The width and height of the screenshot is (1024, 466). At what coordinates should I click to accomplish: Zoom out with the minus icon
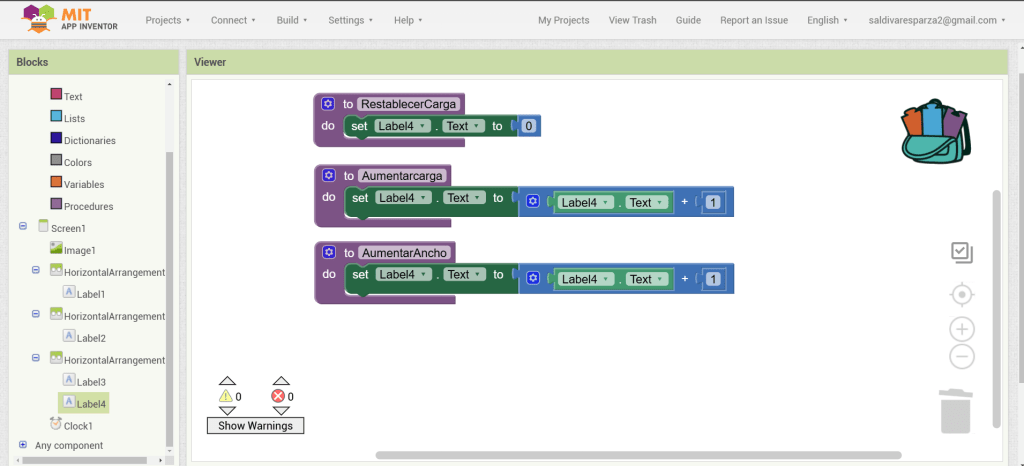962,356
